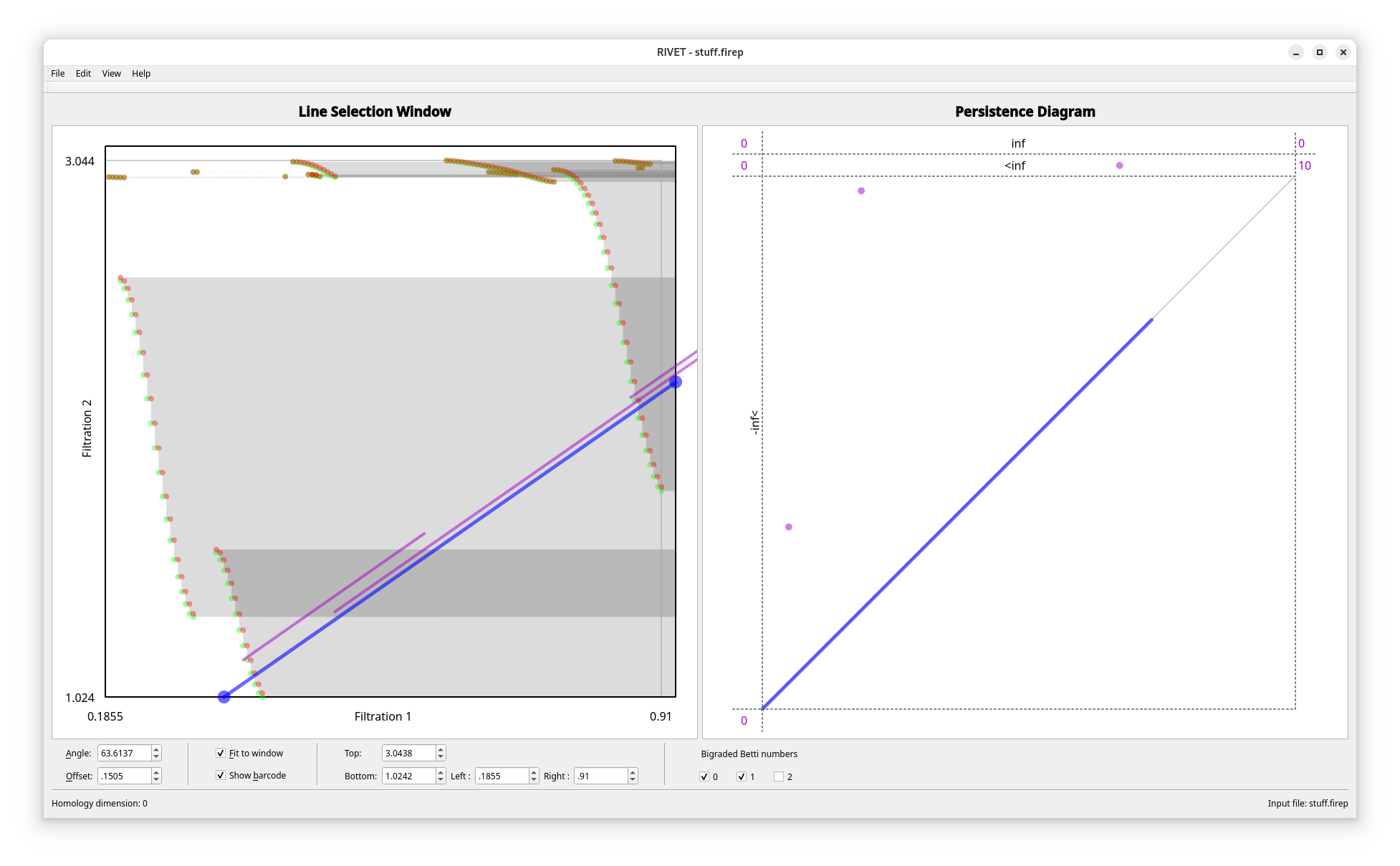Click the Angle: label
This screenshot has width=1400, height=866.
[x=78, y=753]
